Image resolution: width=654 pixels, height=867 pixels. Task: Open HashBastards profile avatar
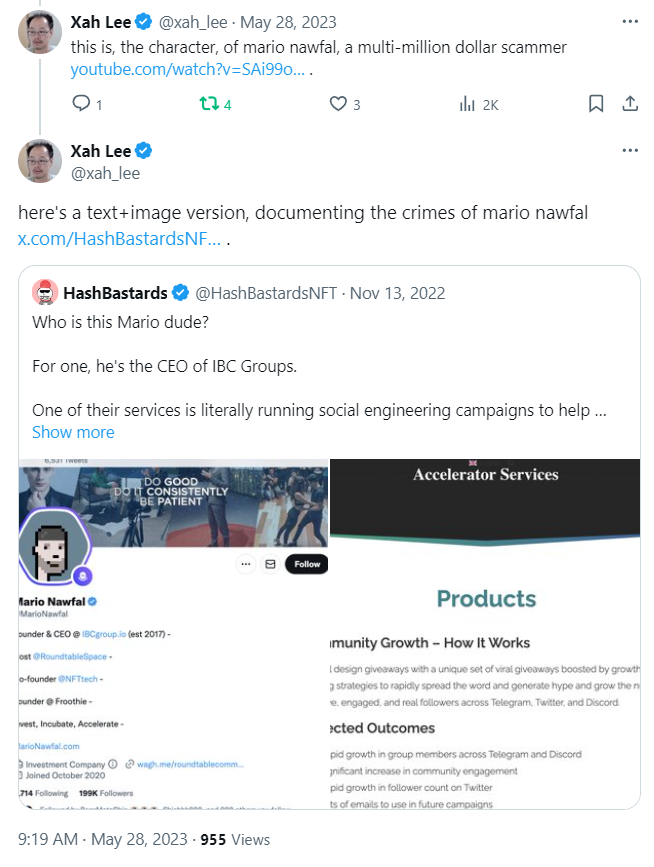click(46, 293)
